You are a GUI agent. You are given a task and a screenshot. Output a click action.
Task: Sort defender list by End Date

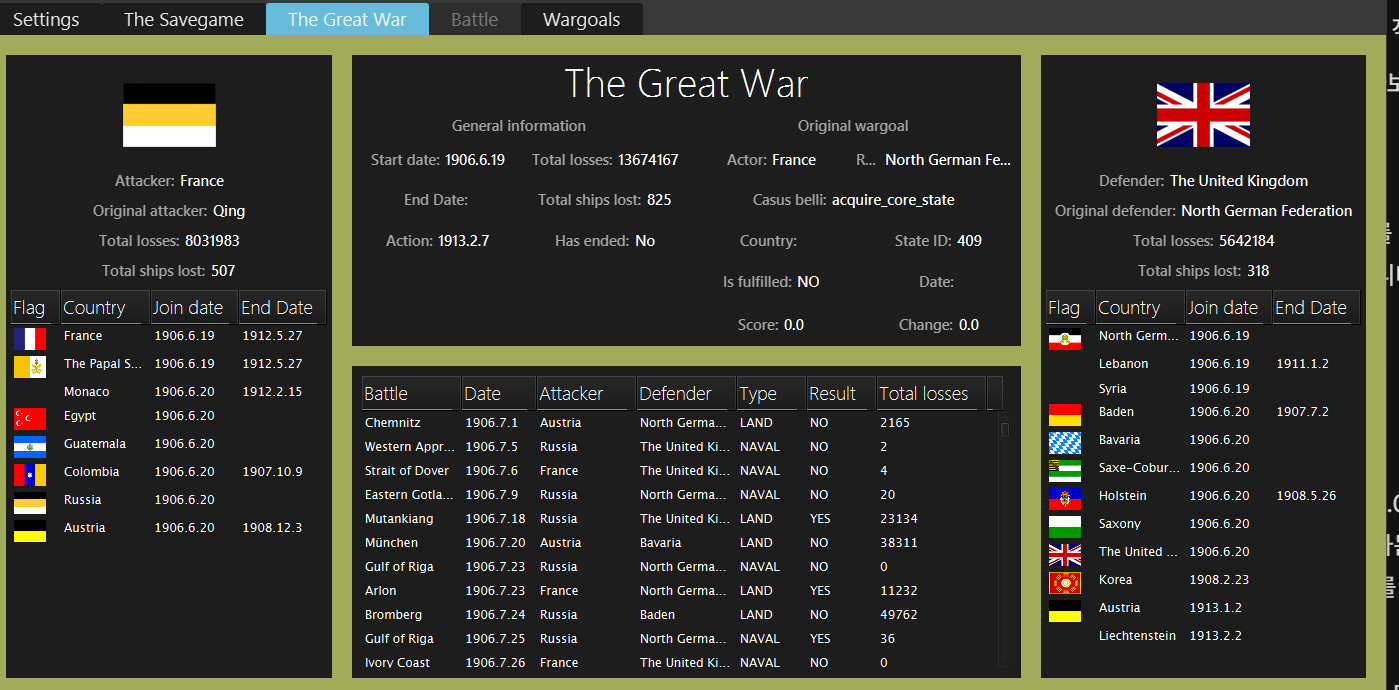pyautogui.click(x=1317, y=308)
